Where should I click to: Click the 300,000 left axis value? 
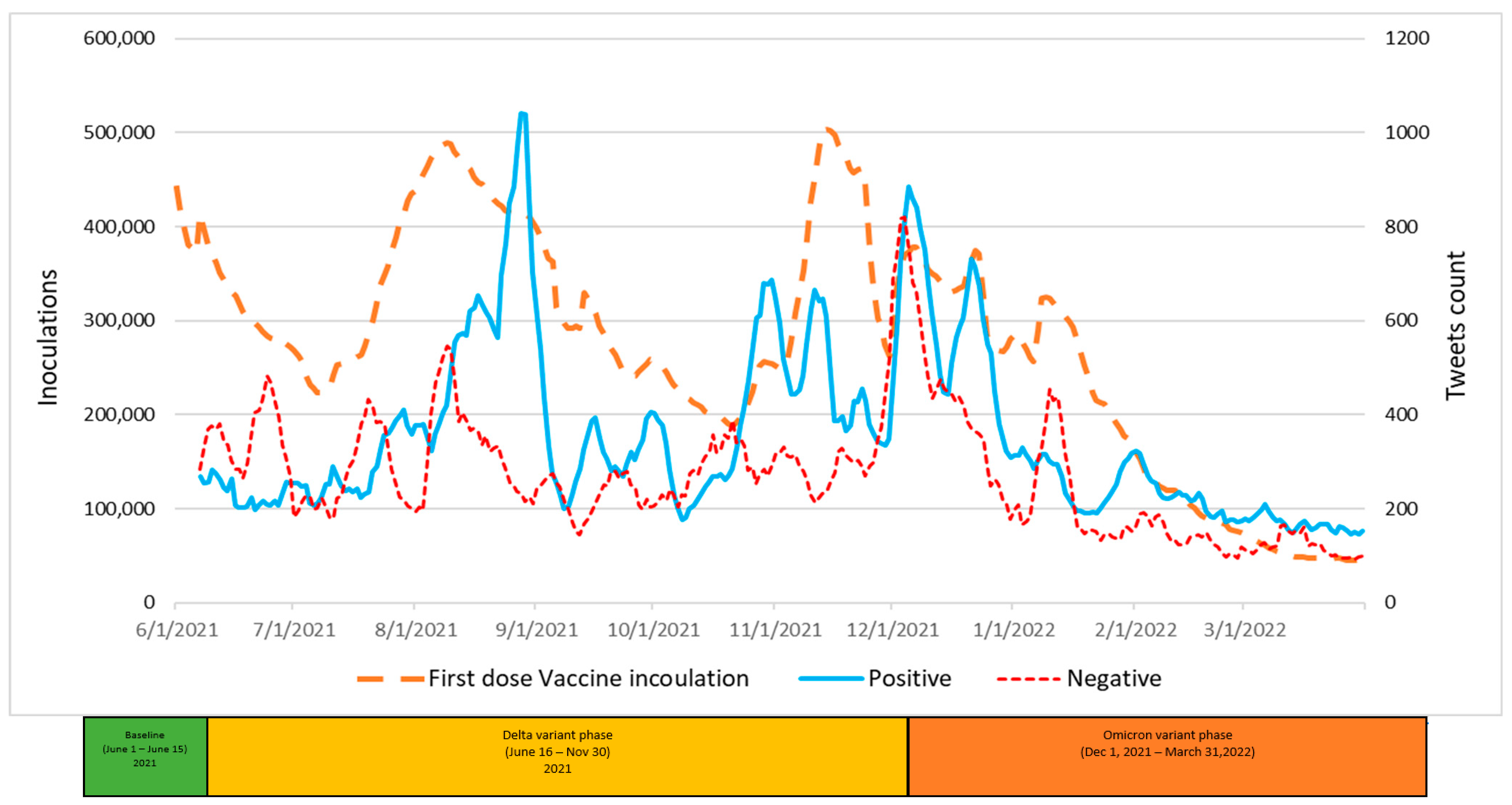click(x=119, y=321)
